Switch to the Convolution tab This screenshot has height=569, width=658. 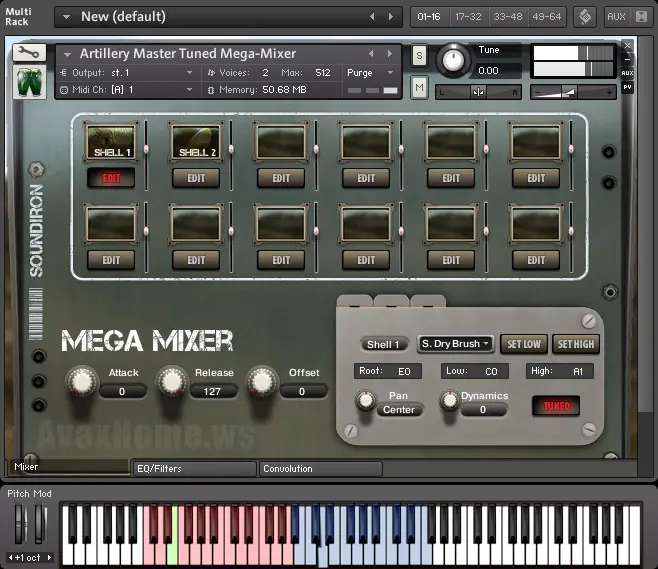321,469
